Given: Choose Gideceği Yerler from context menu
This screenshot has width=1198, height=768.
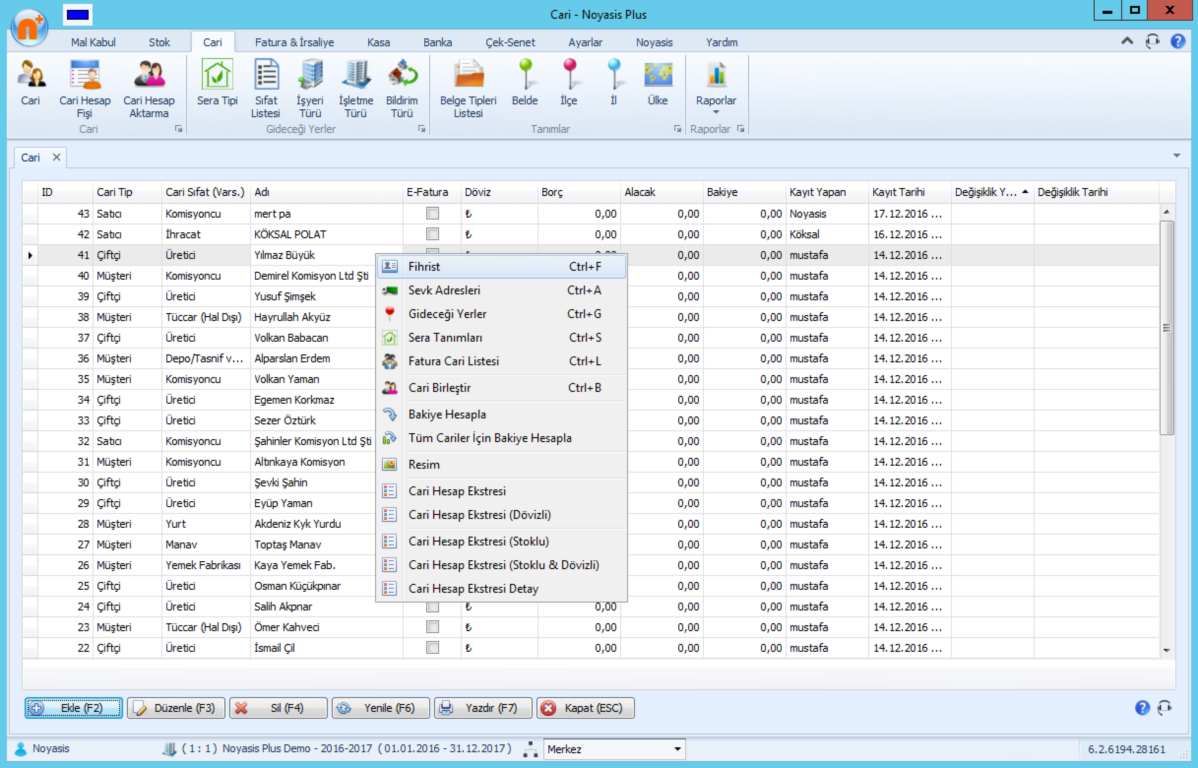Looking at the screenshot, I should click(501, 314).
